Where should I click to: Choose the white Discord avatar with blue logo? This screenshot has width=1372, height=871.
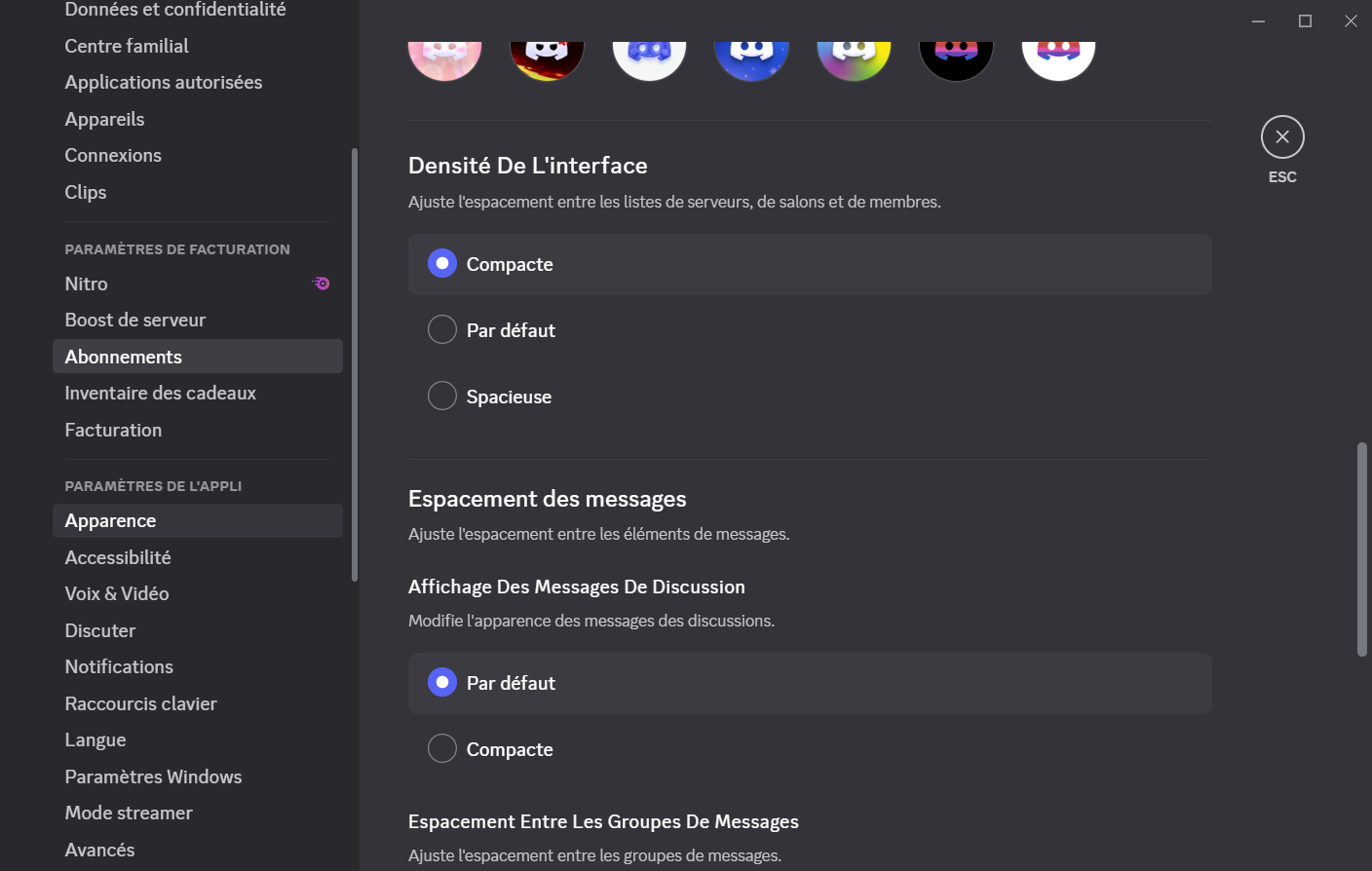tap(649, 54)
